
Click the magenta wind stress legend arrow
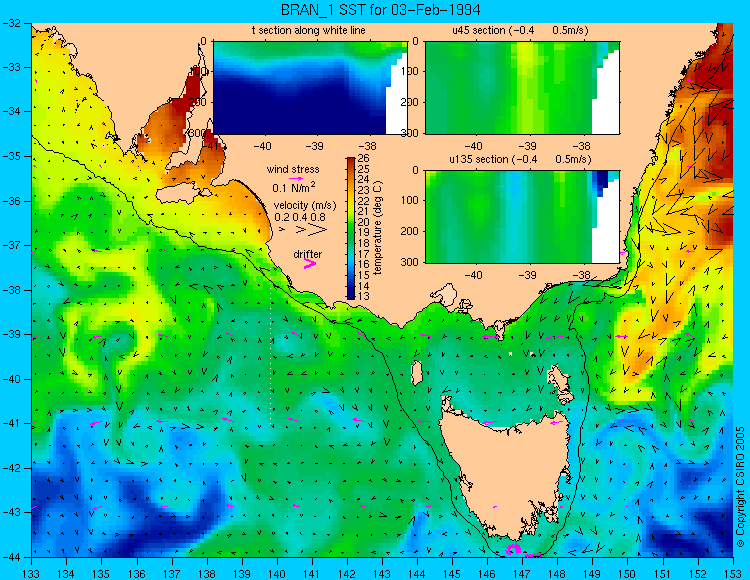pyautogui.click(x=296, y=178)
